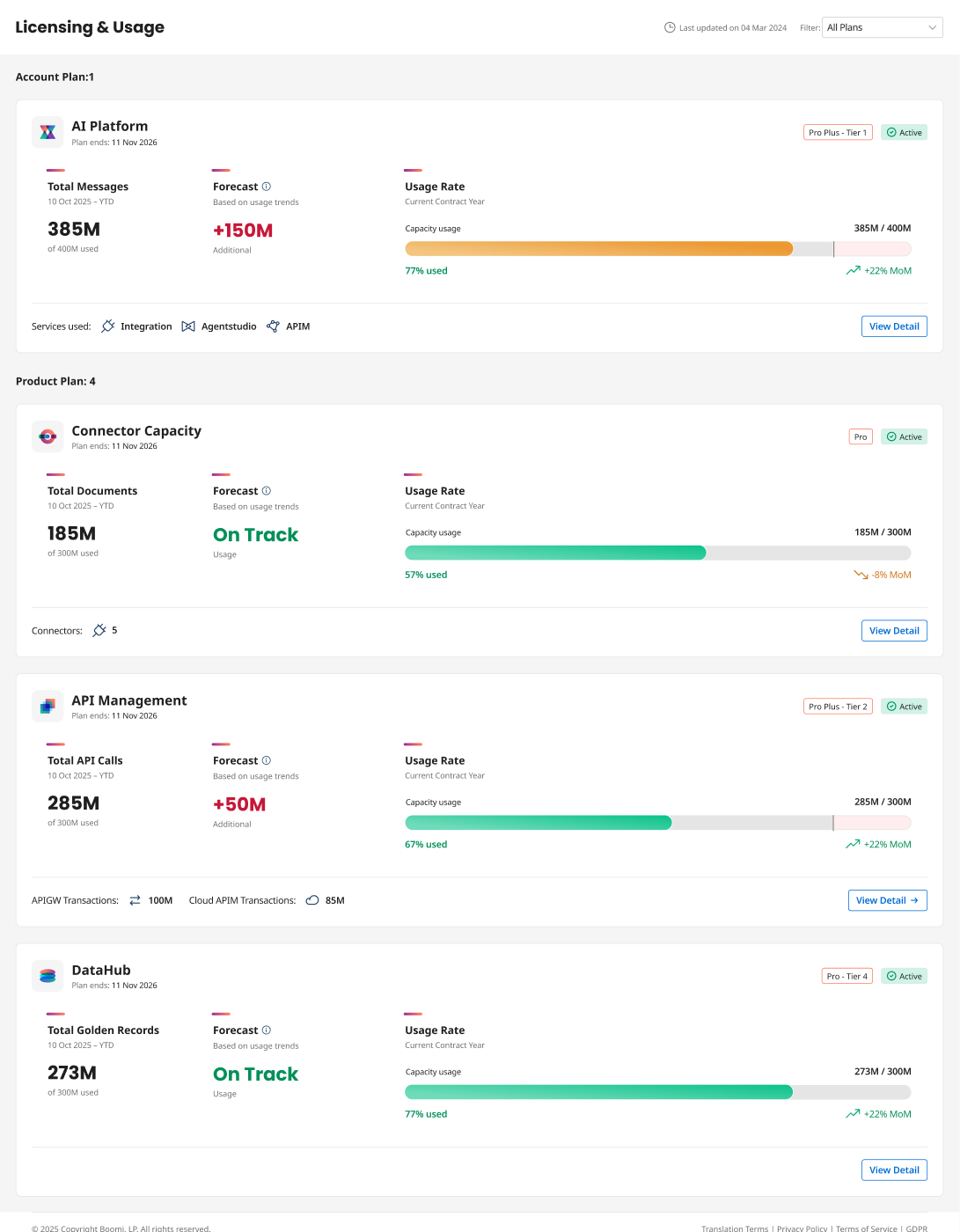This screenshot has height=1232, width=960.
Task: Click API Management Active status badge
Action: click(x=904, y=707)
